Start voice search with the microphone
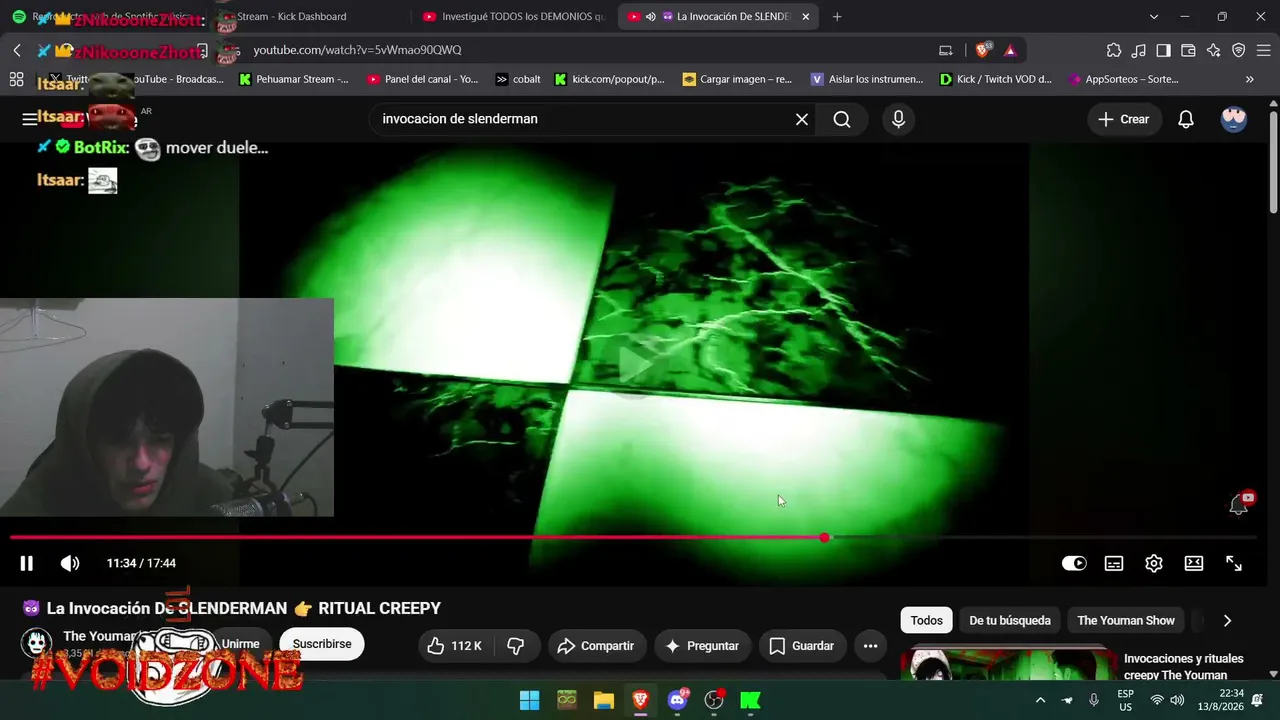 point(898,119)
